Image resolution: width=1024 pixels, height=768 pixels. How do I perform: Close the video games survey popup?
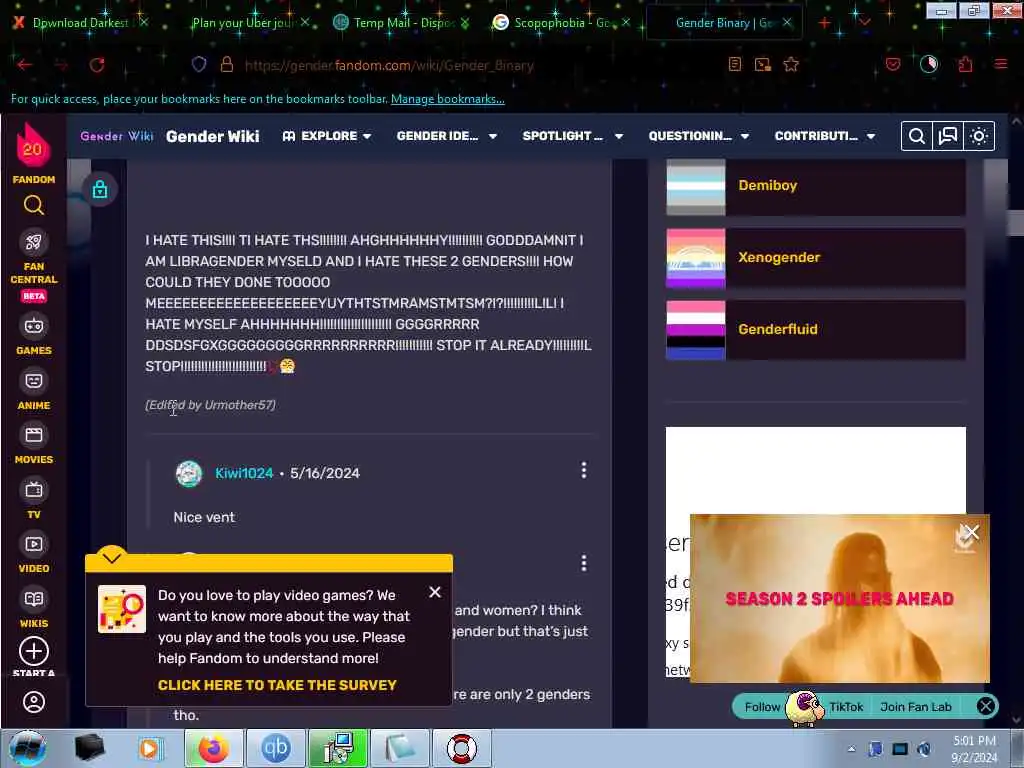tap(435, 592)
